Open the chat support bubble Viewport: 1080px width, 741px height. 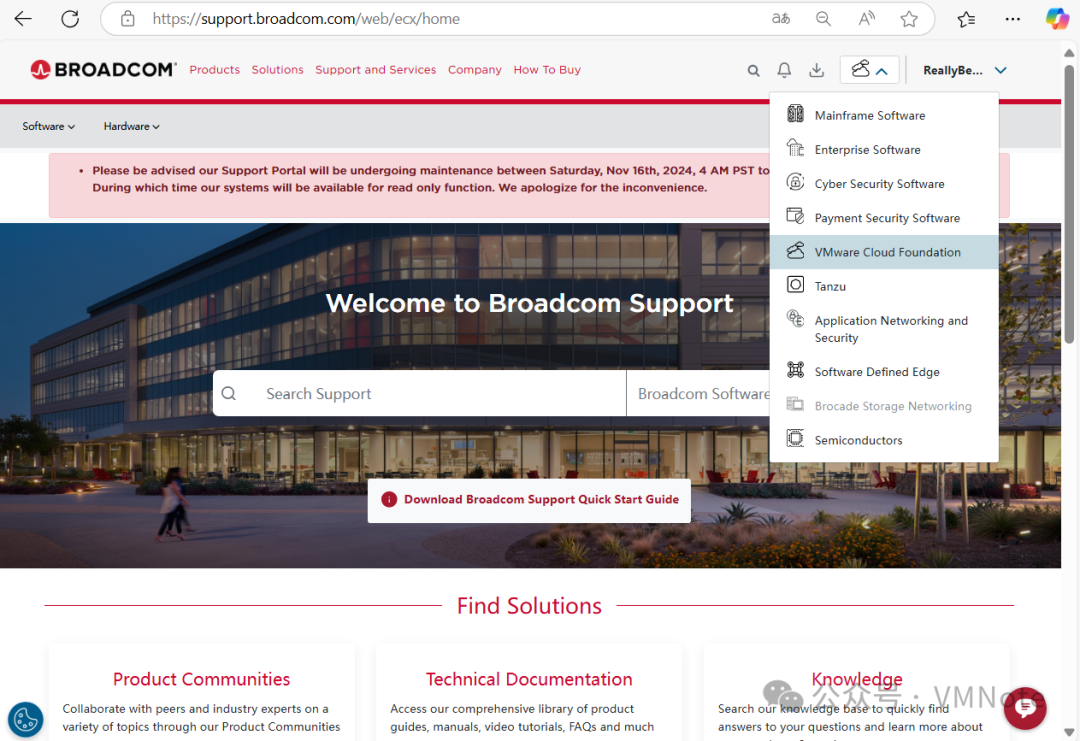(x=1026, y=708)
